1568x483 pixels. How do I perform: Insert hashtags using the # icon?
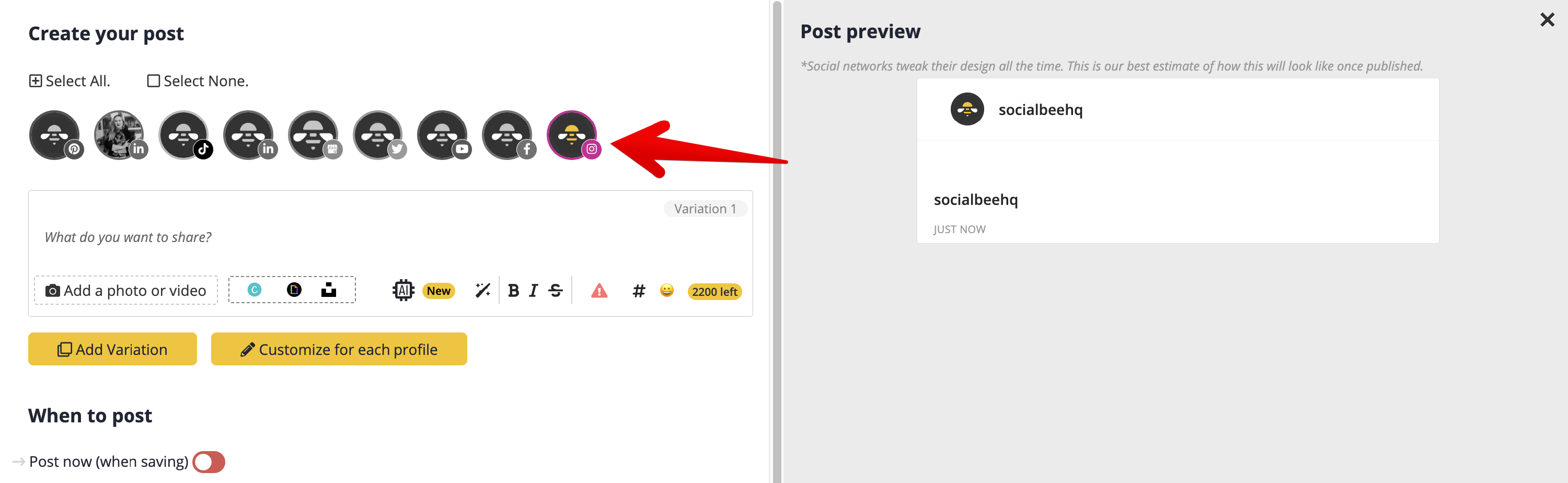(x=639, y=291)
